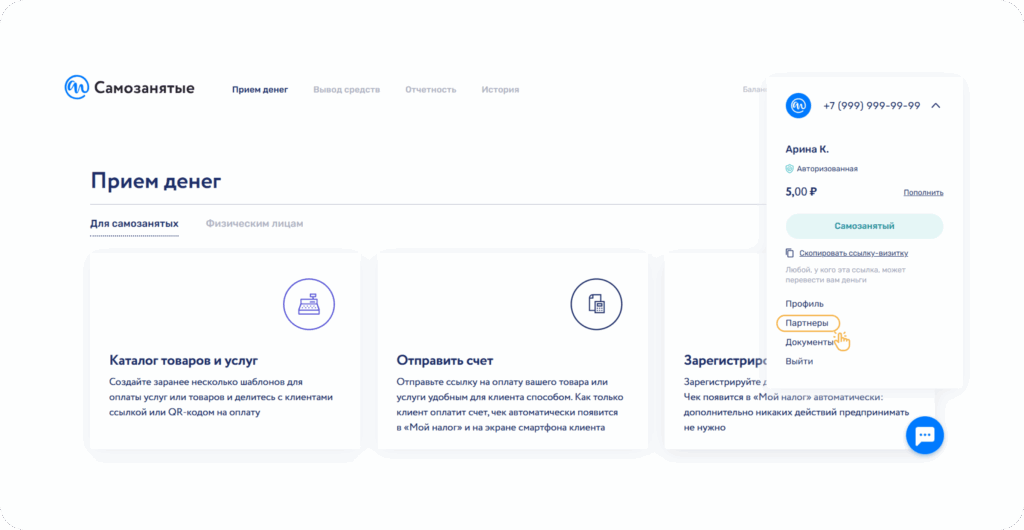
Task: Go to Отчетность in top navigation
Action: (430, 90)
